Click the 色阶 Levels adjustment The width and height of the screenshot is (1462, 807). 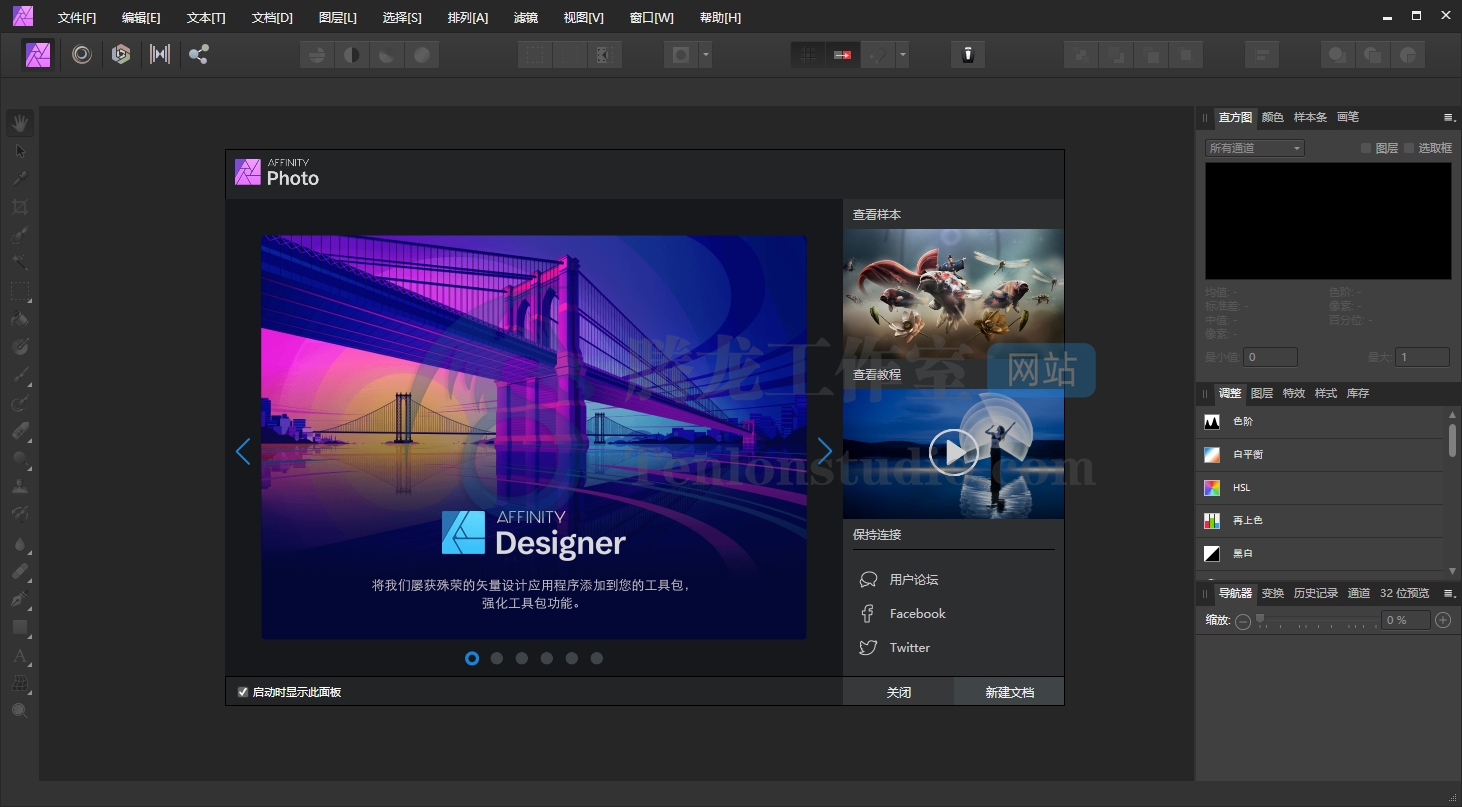click(x=1320, y=422)
